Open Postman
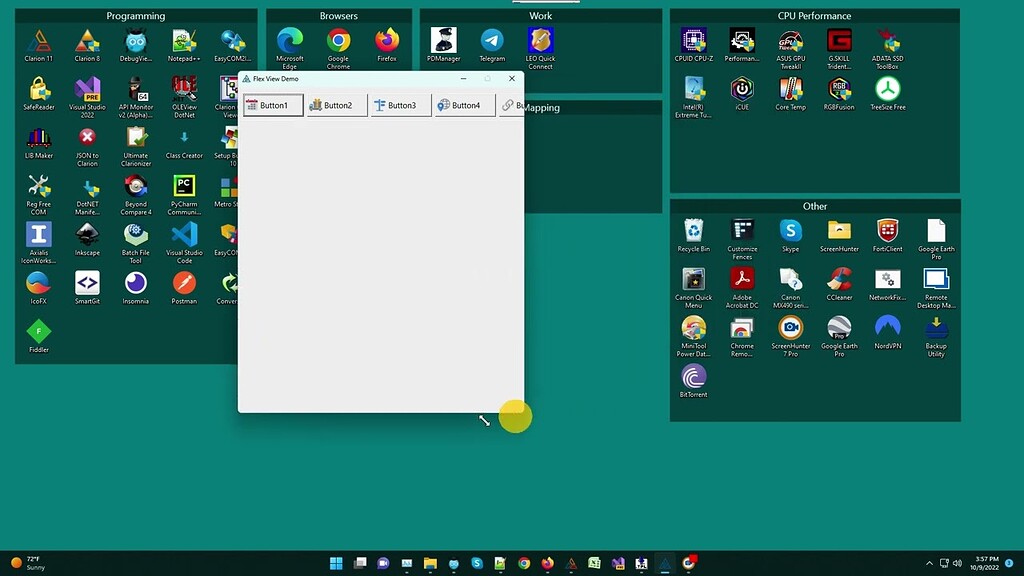The width and height of the screenshot is (1024, 576). pyautogui.click(x=184, y=285)
